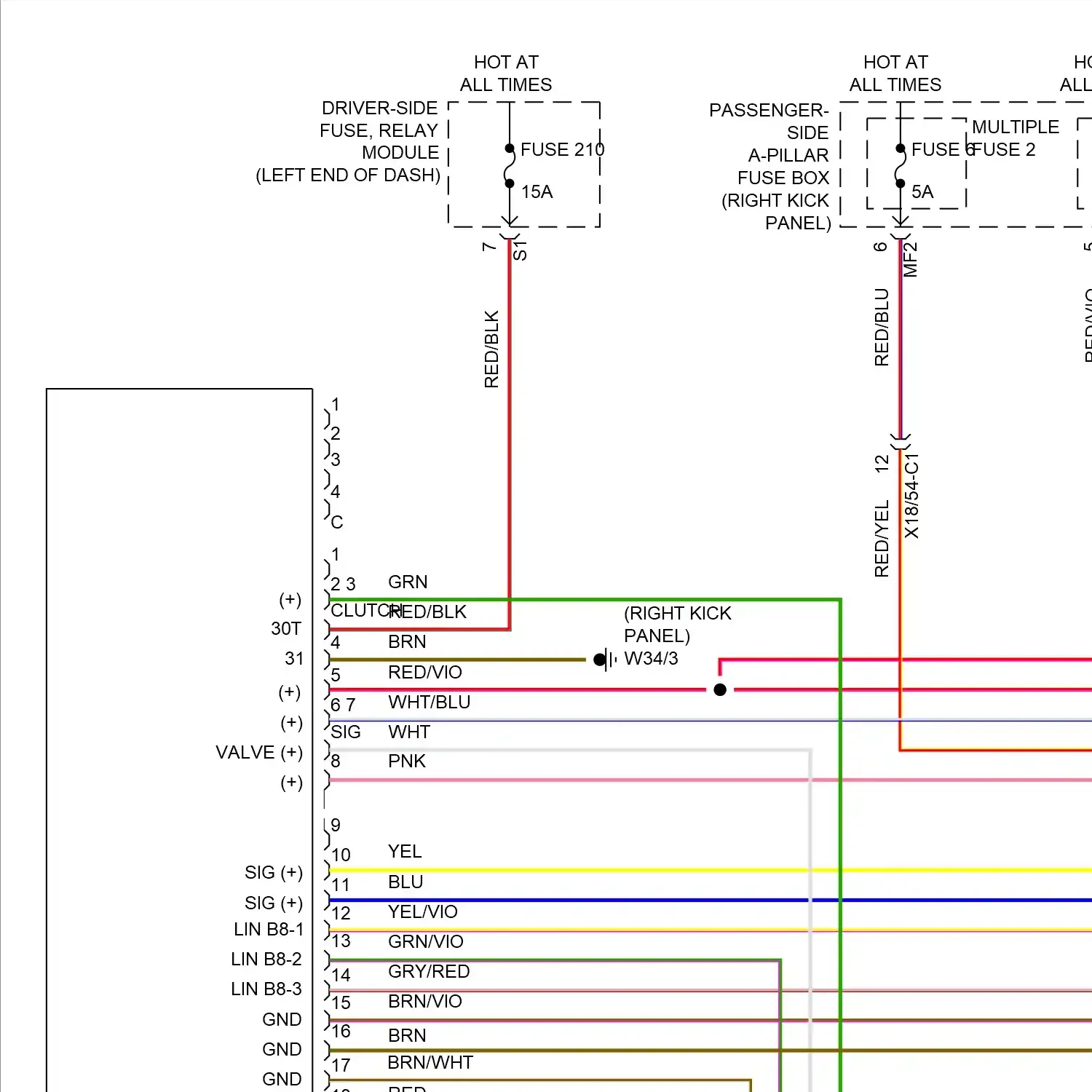1092x1092 pixels.
Task: Click the junction dot on the RED/VIO wire
Action: (719, 689)
